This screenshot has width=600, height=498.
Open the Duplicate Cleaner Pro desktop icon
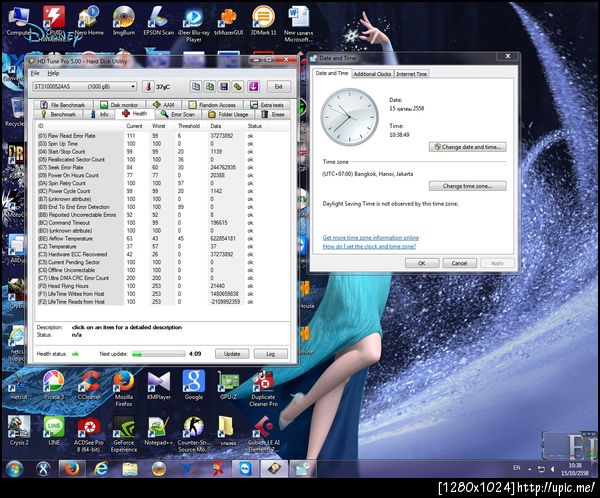[263, 388]
